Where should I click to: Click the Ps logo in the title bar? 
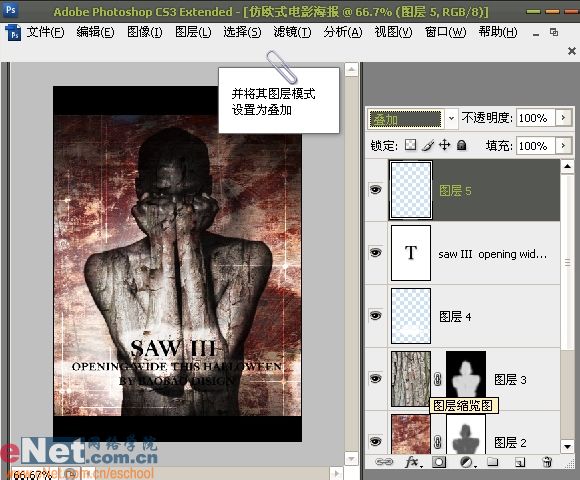10,10
